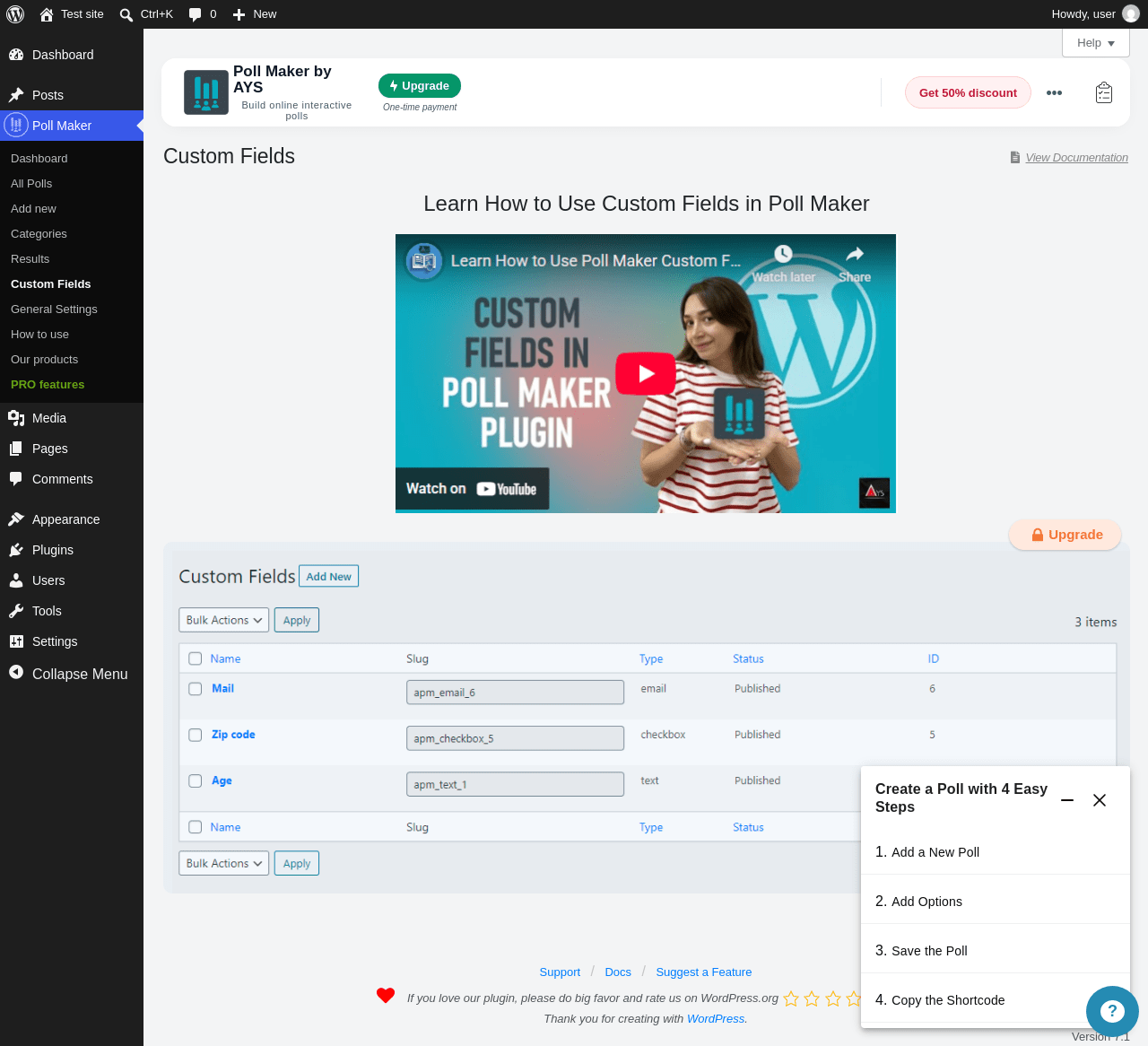Play the Custom Fields YouTube video
The height and width of the screenshot is (1046, 1148).
point(646,373)
